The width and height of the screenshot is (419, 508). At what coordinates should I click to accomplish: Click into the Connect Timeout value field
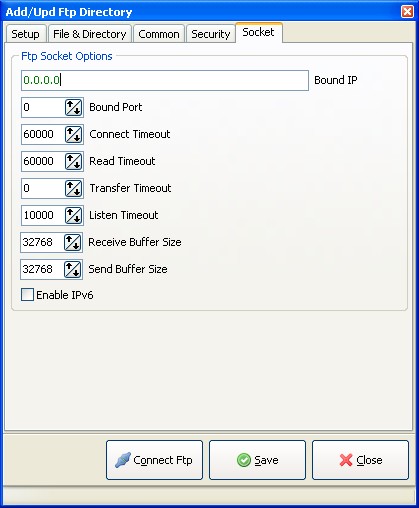tap(43, 134)
